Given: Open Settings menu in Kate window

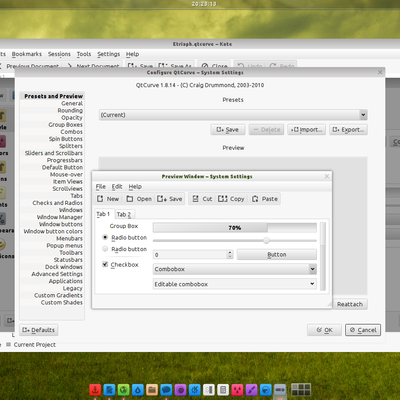Looking at the screenshot, I should tap(108, 54).
